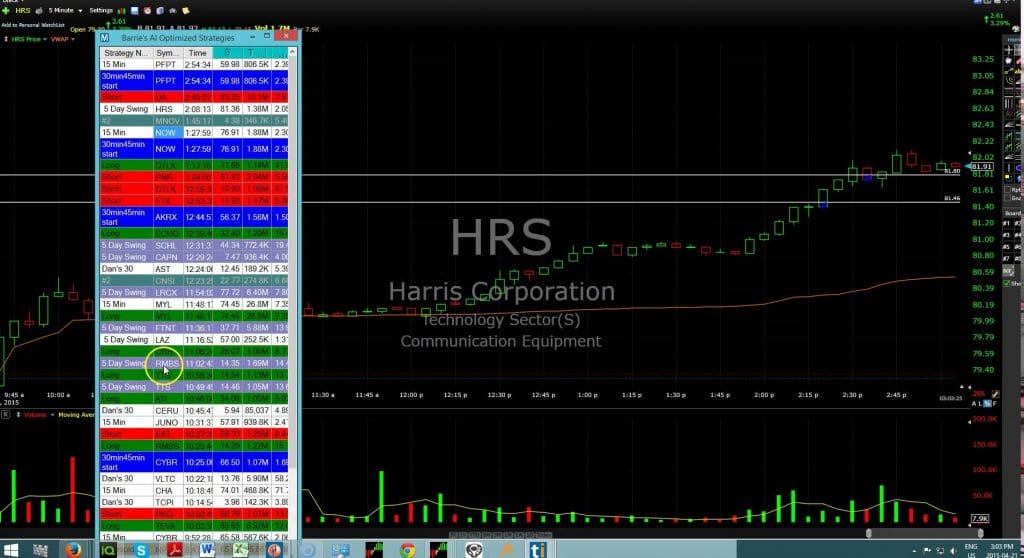The image size is (1024, 558).
Task: Select board #3 button
Action: [1006, 234]
